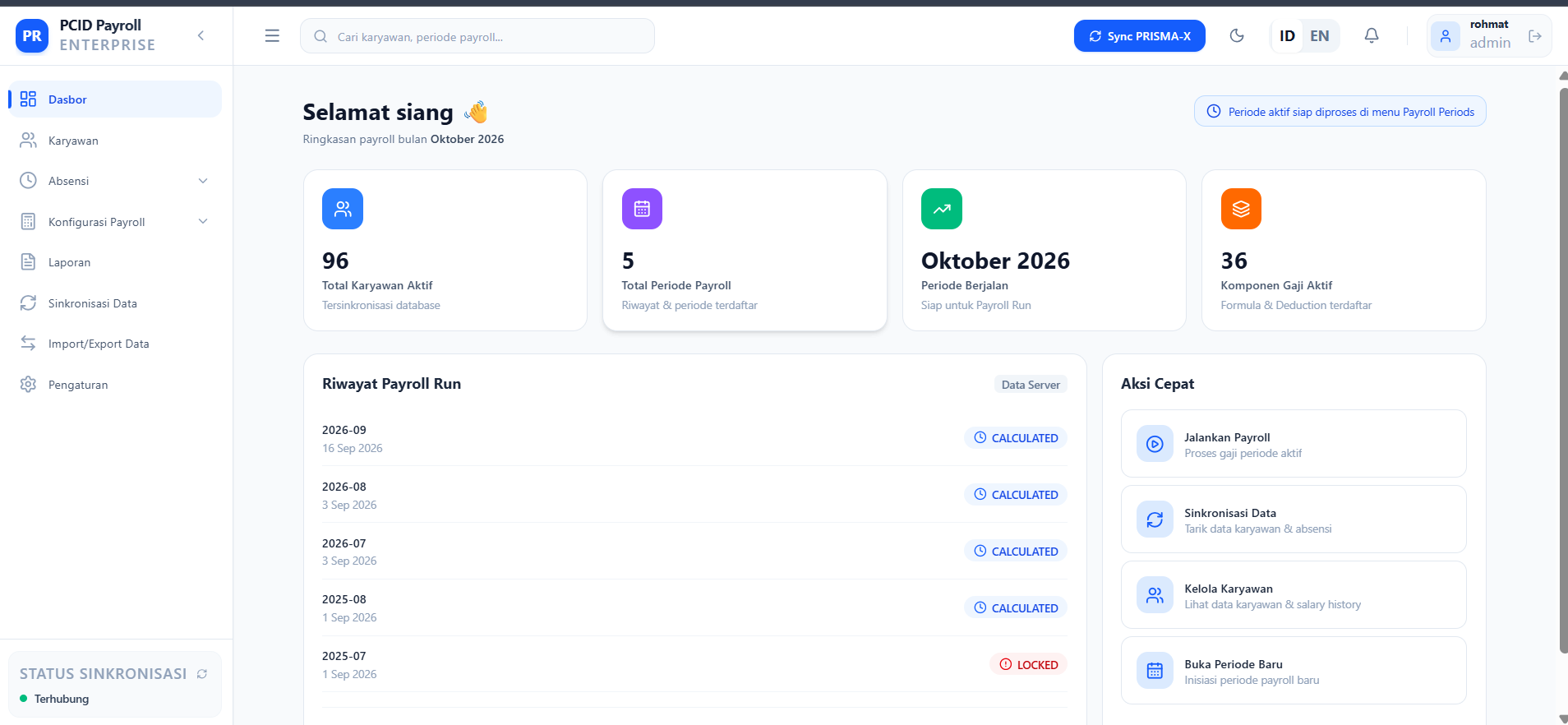
Task: Click the Oktober 2026 period heading
Action: [x=995, y=261]
